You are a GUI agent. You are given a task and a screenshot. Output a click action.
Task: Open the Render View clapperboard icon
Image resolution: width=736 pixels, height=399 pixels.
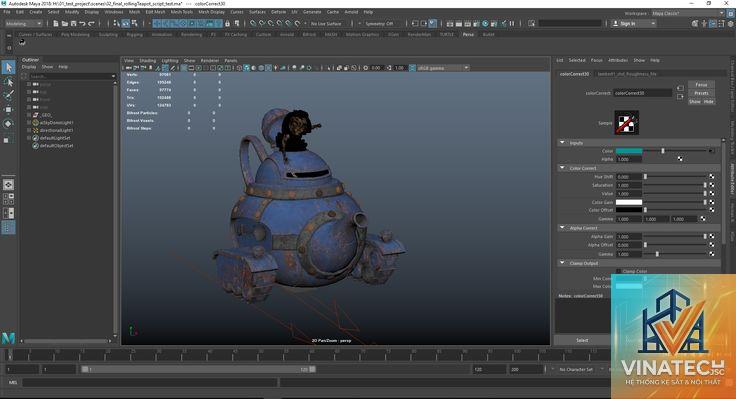[x=450, y=23]
